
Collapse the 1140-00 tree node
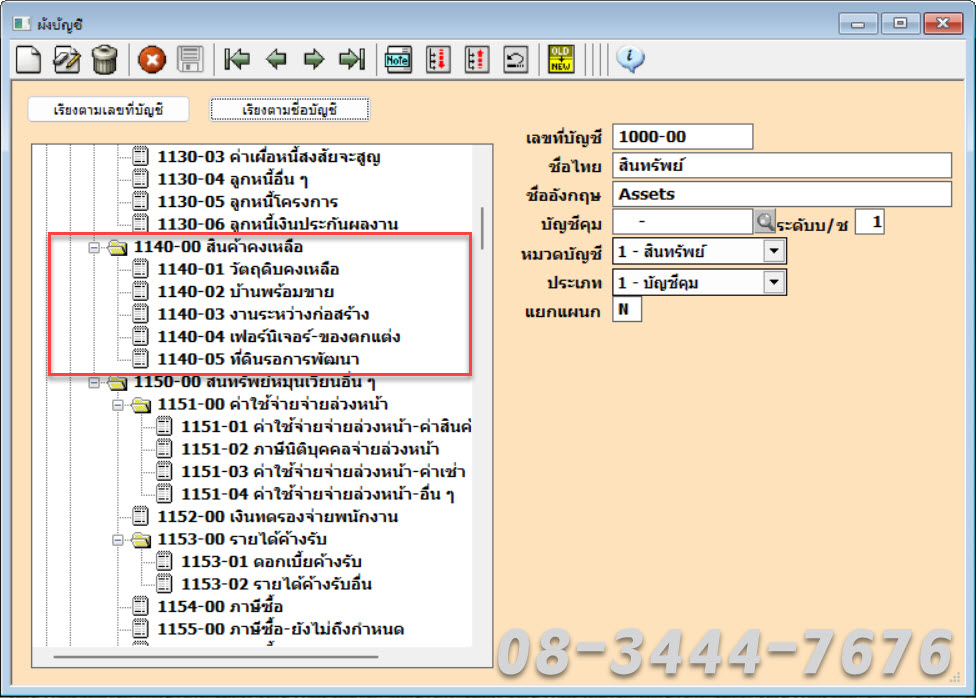[94, 247]
